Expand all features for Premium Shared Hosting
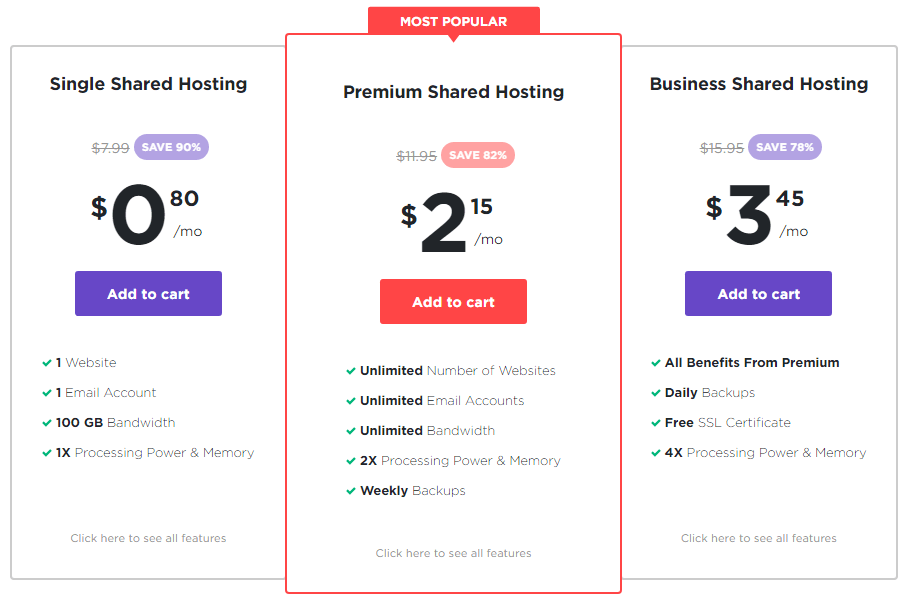Viewport: 907px width, 596px height. [453, 553]
